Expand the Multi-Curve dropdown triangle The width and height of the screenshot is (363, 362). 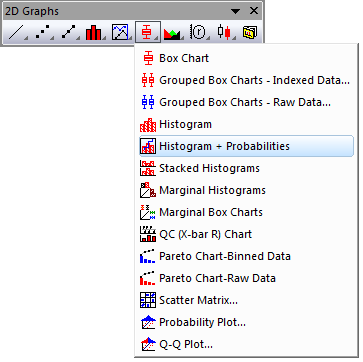[x=130, y=38]
